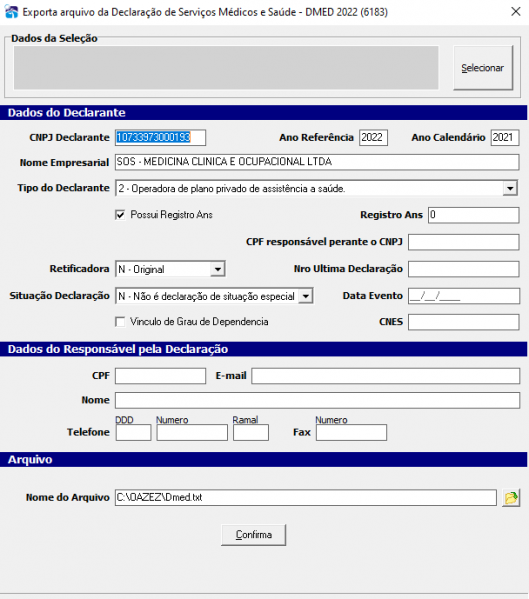Click the Arquivo section header
Image resolution: width=529 pixels, height=599 pixels.
tap(264, 460)
